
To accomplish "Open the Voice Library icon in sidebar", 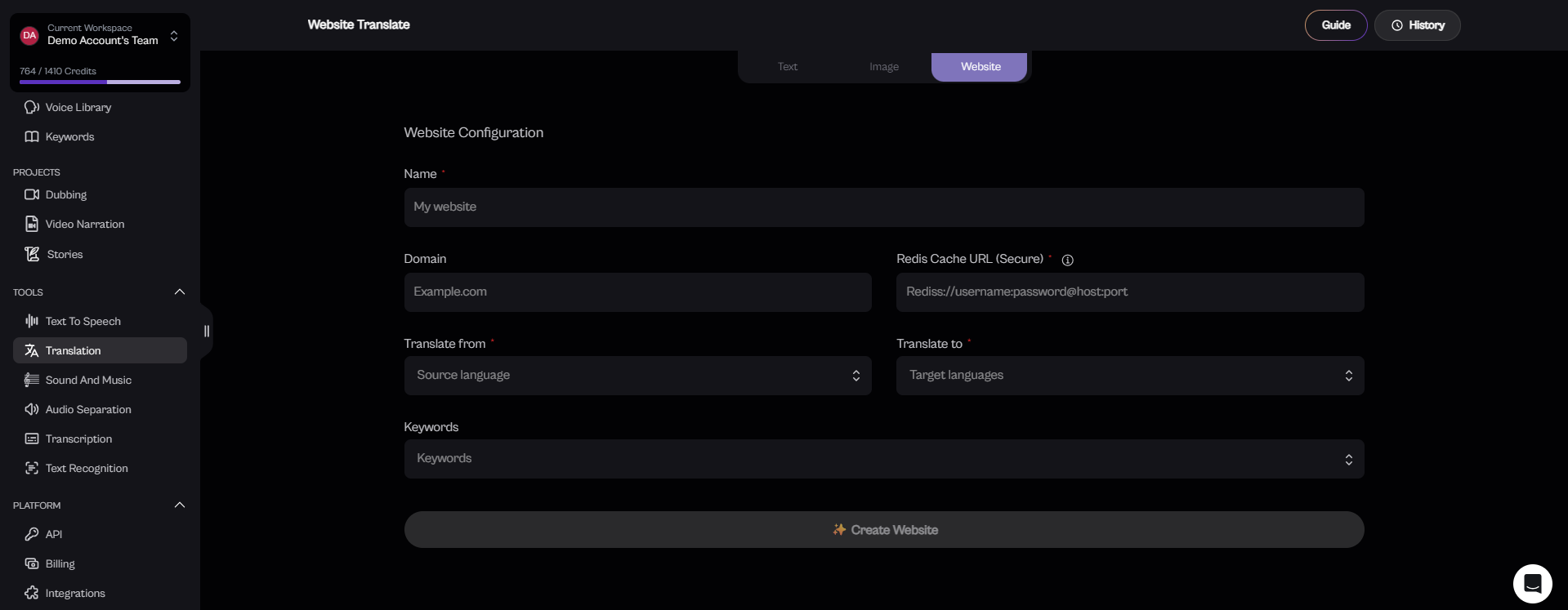I will click(x=32, y=107).
